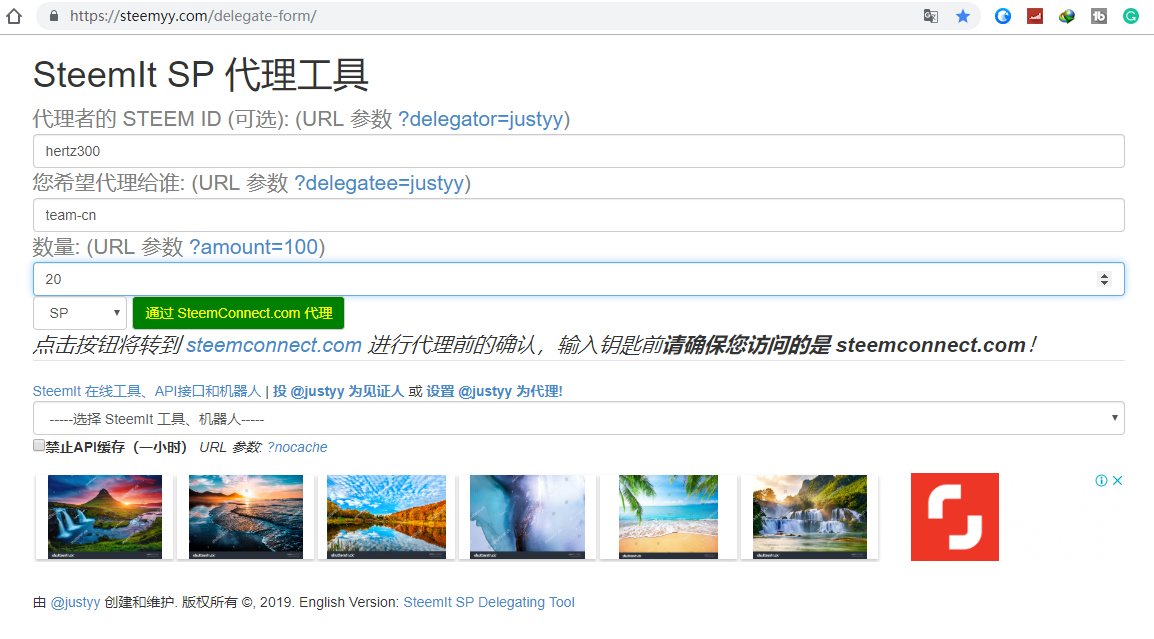Click 设置 @justyy 为代理 link
The height and width of the screenshot is (639, 1154).
[x=494, y=391]
